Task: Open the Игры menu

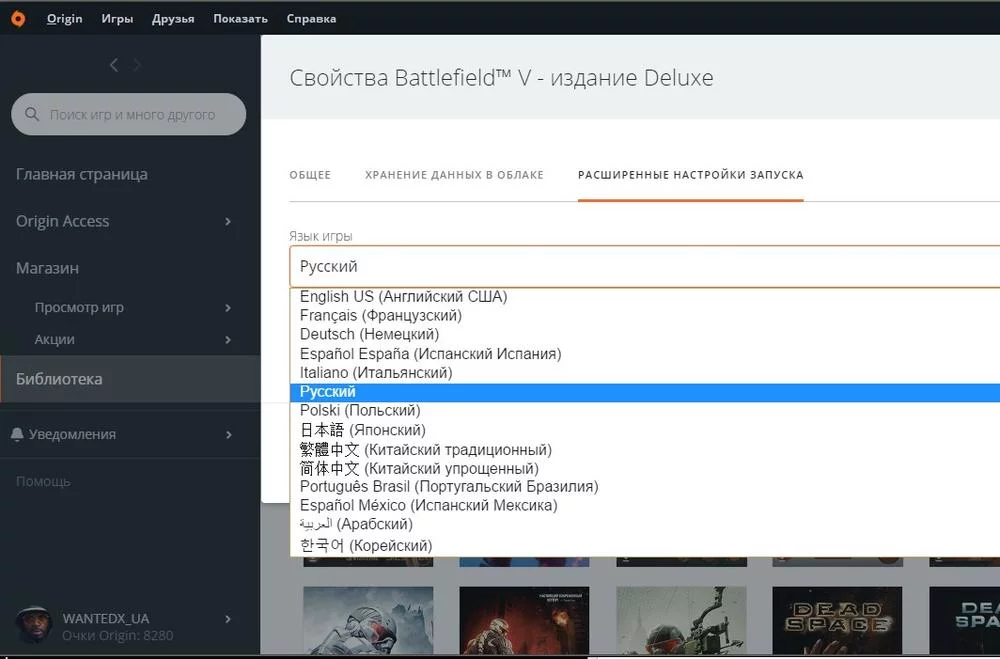Action: [117, 19]
